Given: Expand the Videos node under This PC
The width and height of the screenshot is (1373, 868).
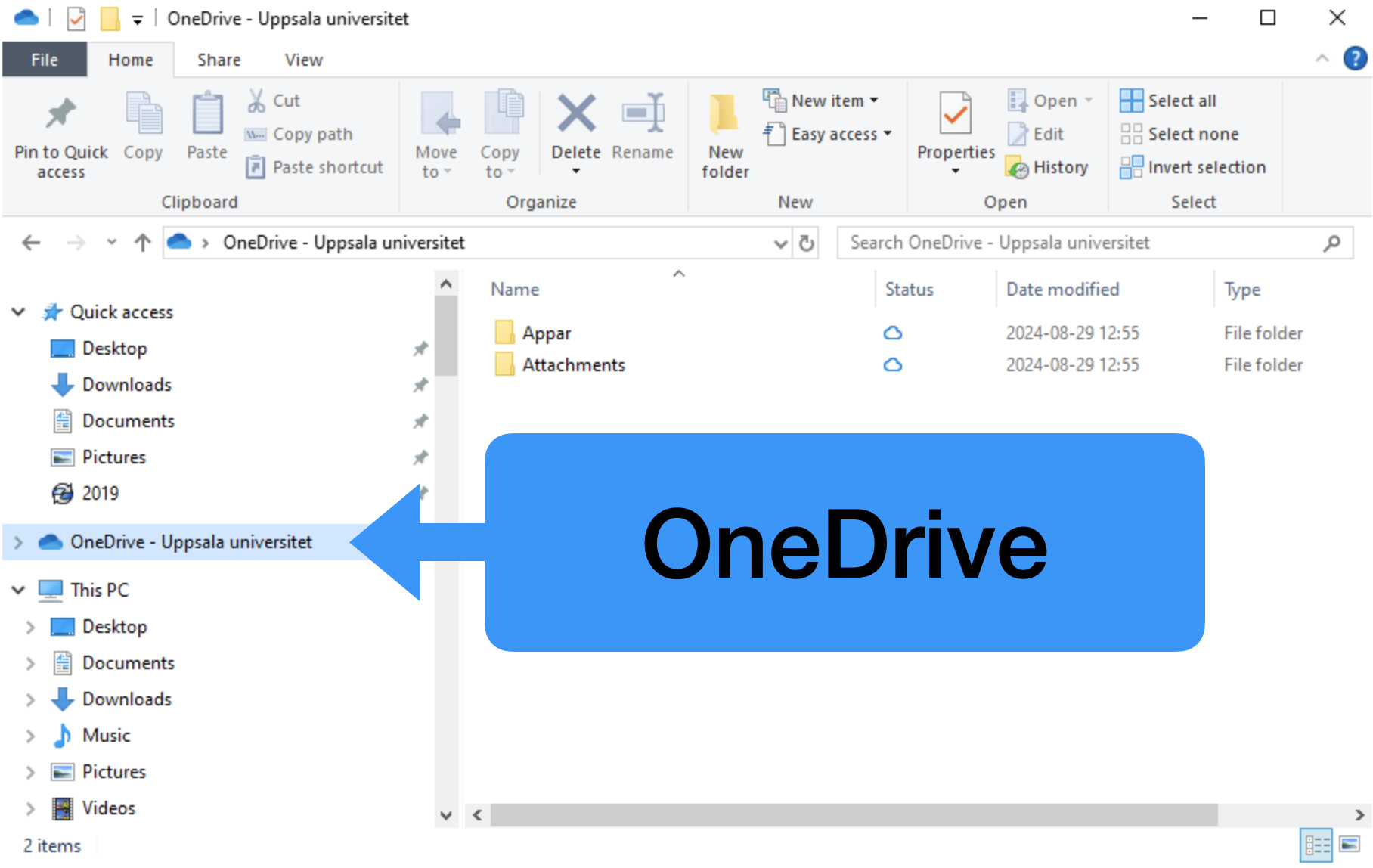Looking at the screenshot, I should pyautogui.click(x=30, y=808).
